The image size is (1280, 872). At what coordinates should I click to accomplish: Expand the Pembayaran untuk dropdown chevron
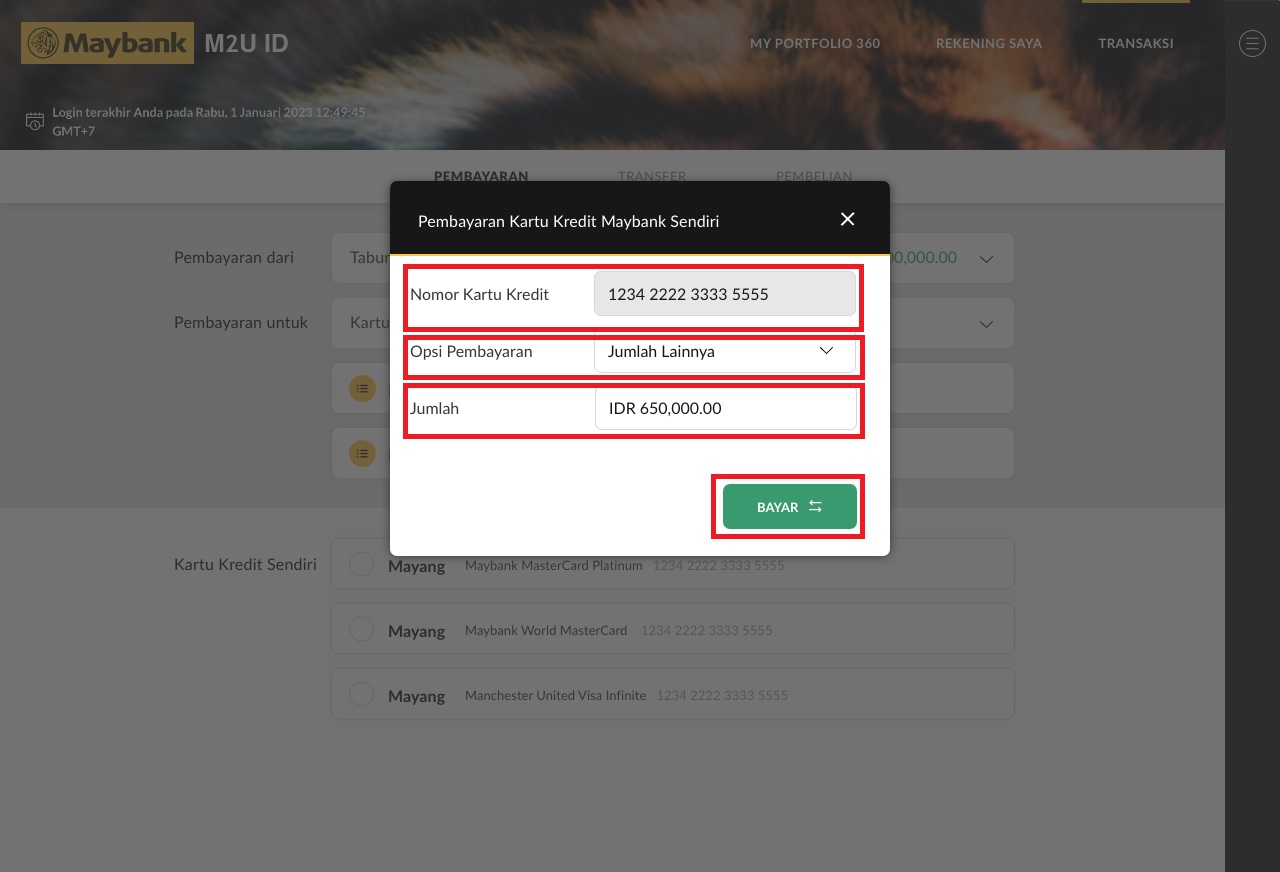[986, 324]
